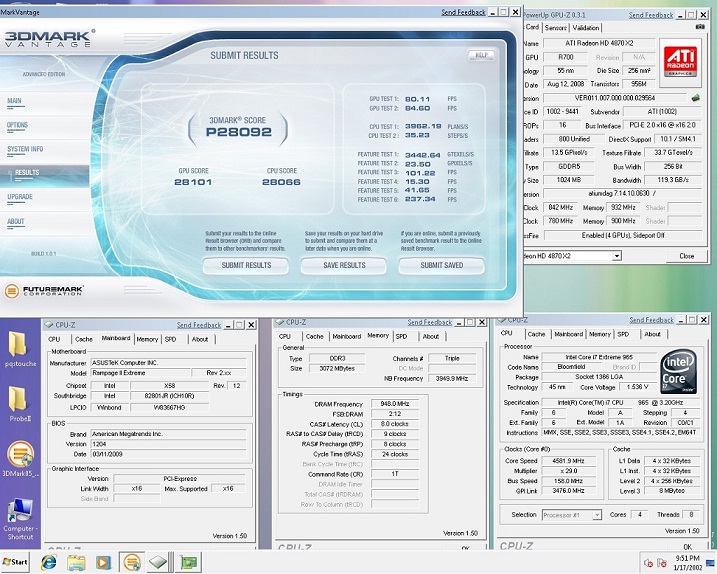Open the graphics card selector dropdown in GPU-Z
This screenshot has width=717, height=574.
pos(616,256)
